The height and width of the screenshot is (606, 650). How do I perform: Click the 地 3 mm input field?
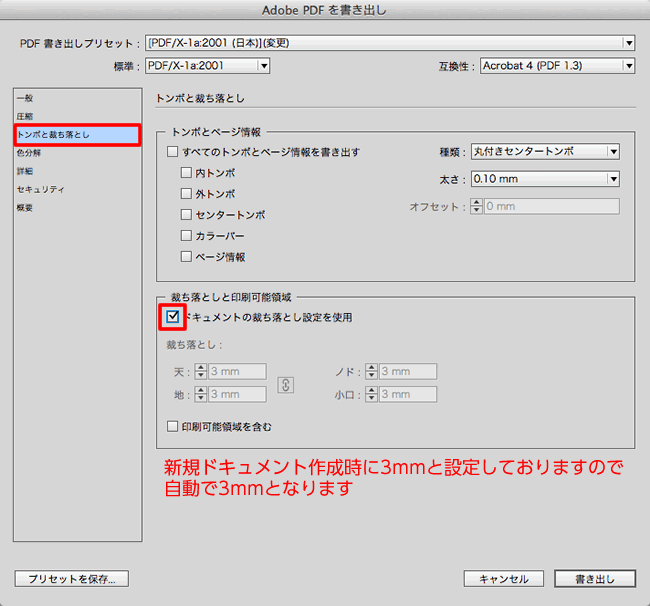pyautogui.click(x=237, y=394)
